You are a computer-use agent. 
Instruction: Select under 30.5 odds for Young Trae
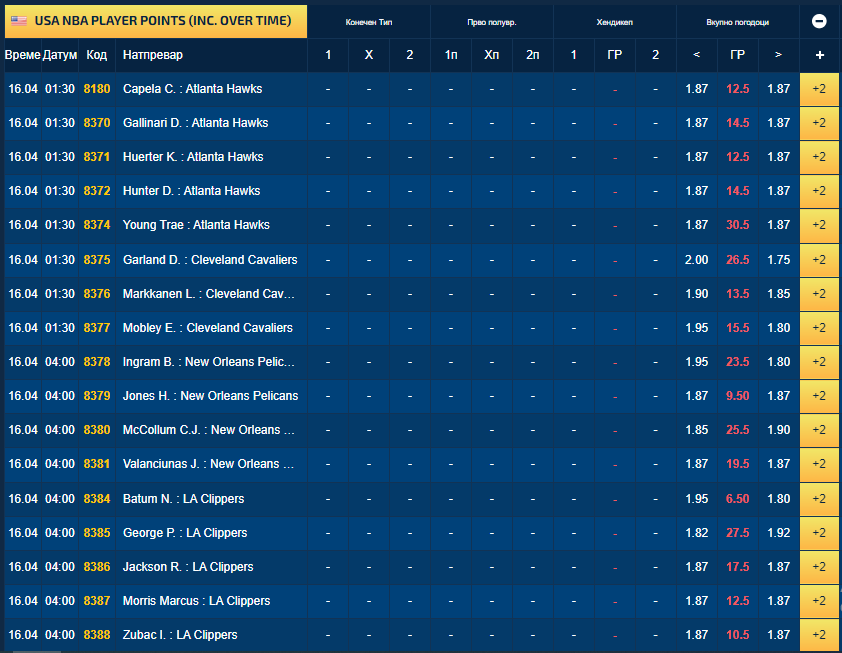point(696,225)
